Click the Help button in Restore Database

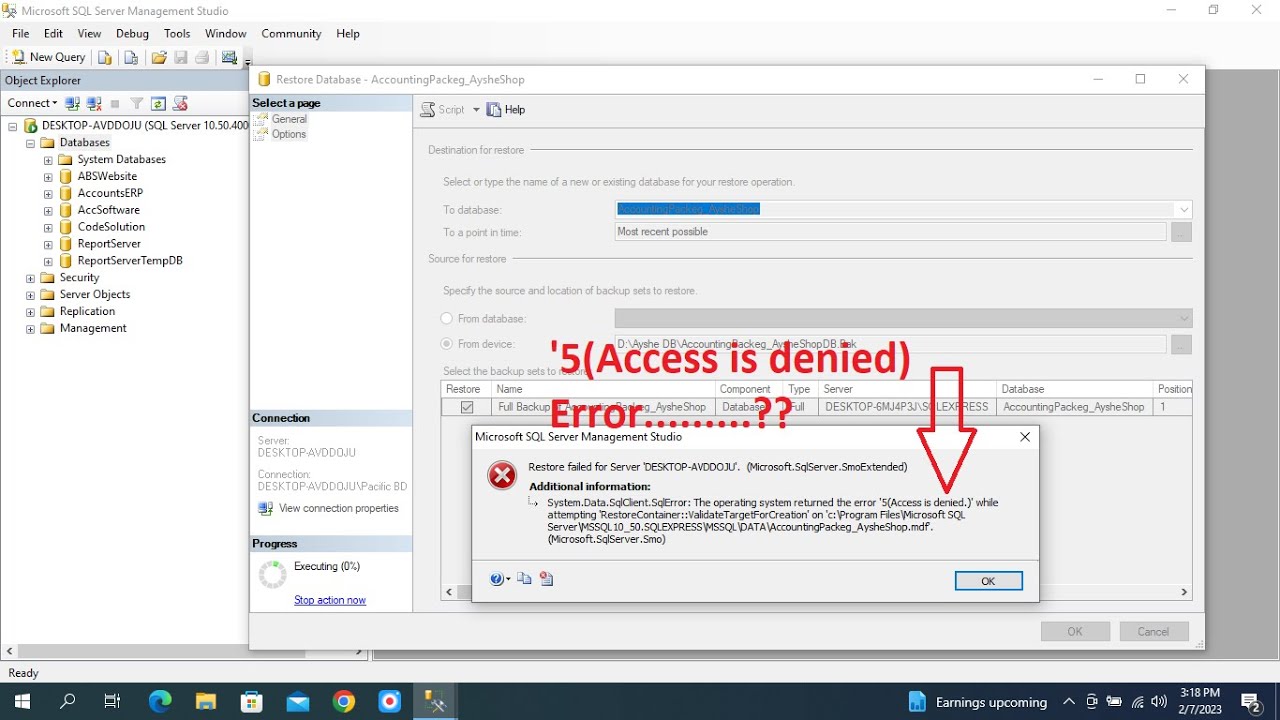pos(505,110)
